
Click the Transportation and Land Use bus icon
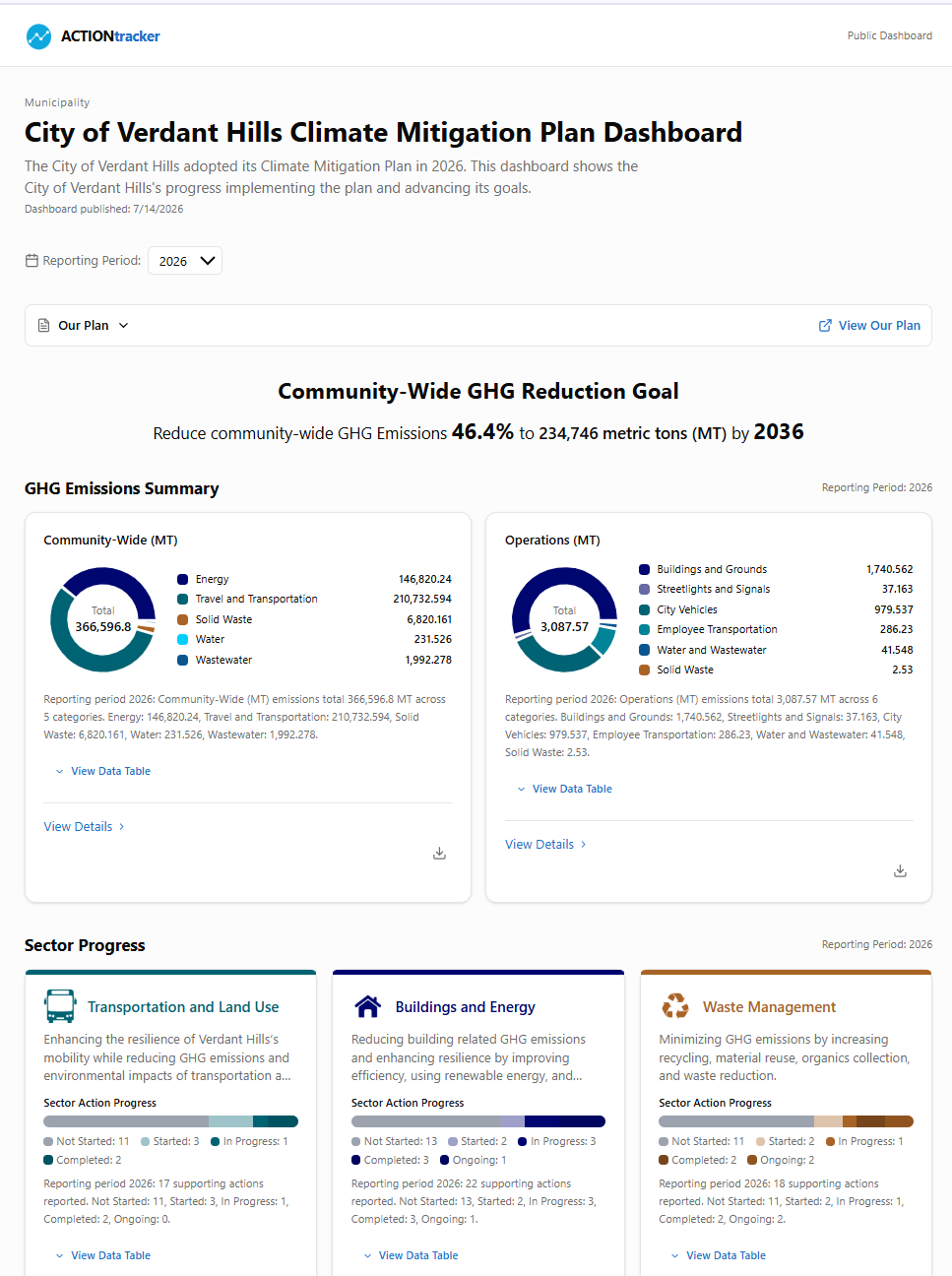tap(60, 1006)
